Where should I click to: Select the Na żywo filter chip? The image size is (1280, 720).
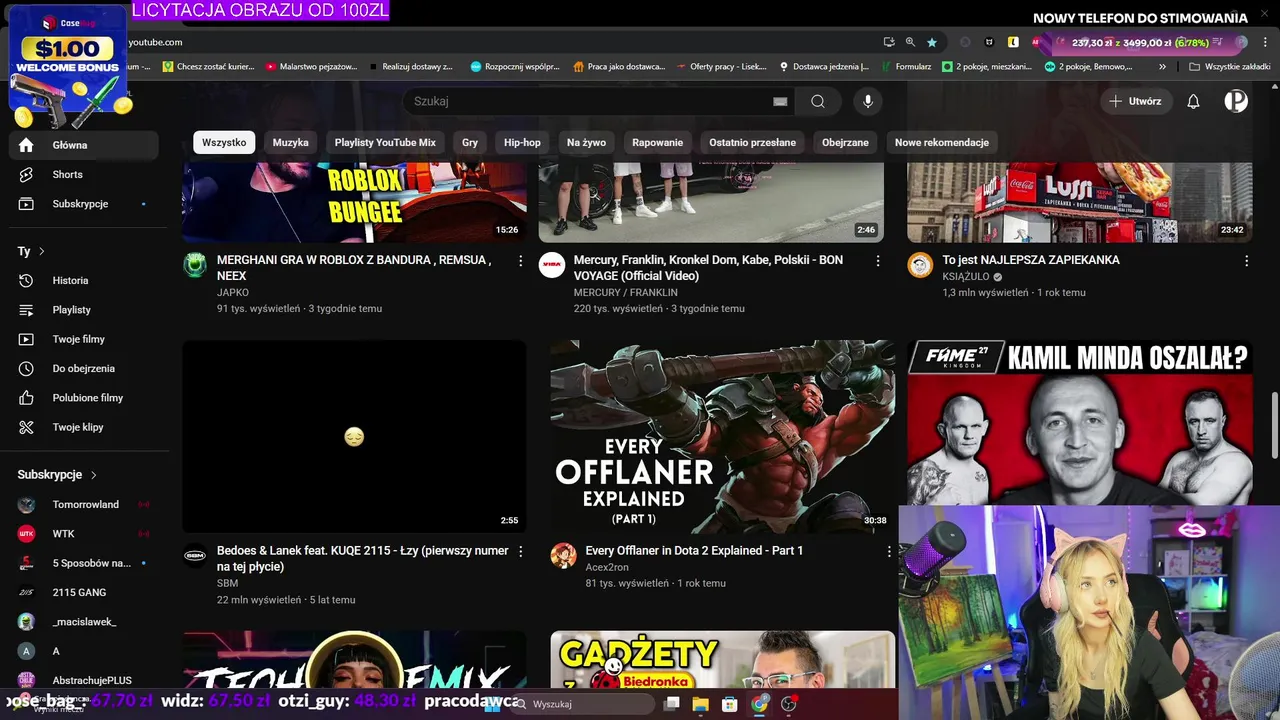[586, 142]
